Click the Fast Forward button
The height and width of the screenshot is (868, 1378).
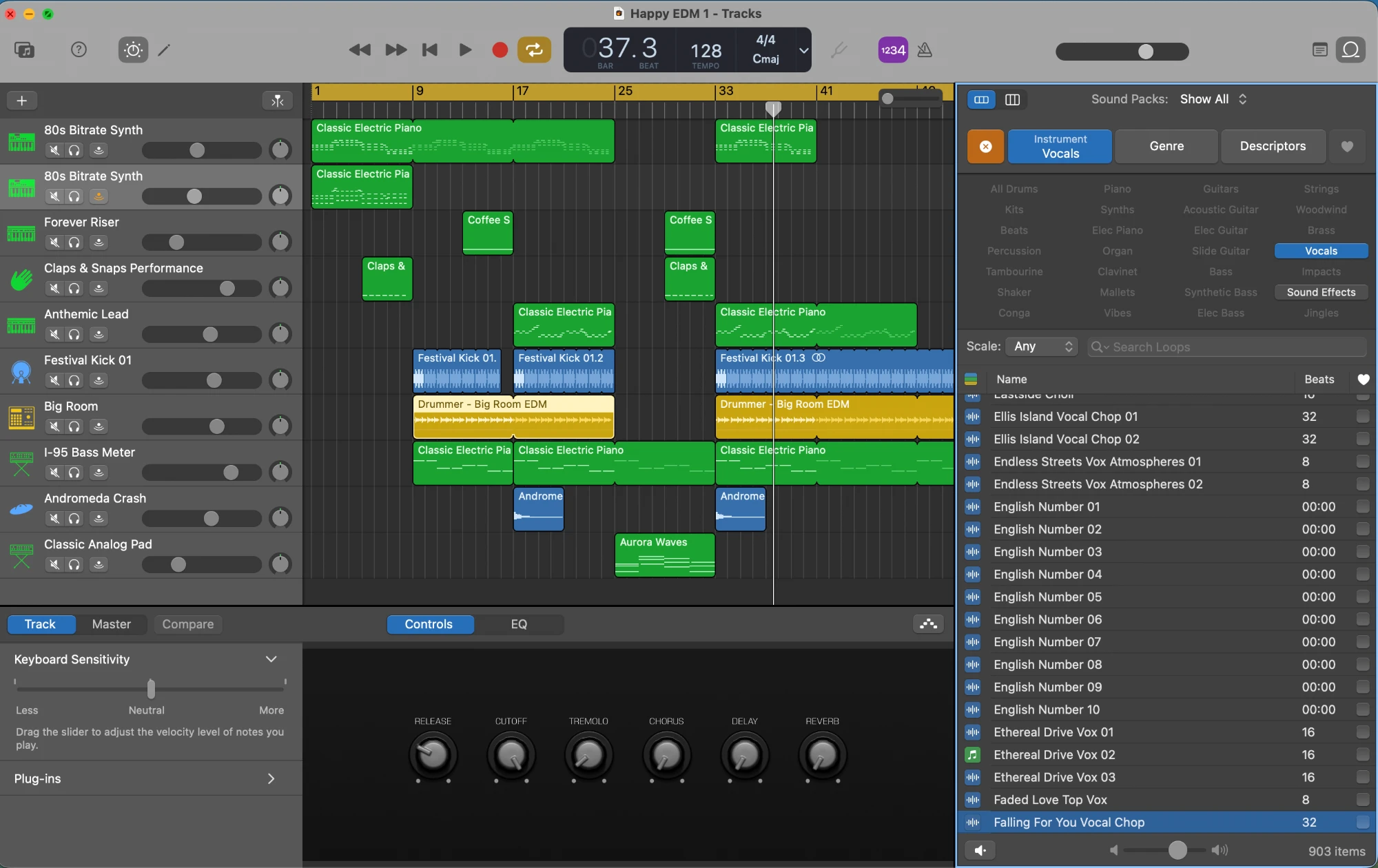coord(395,50)
